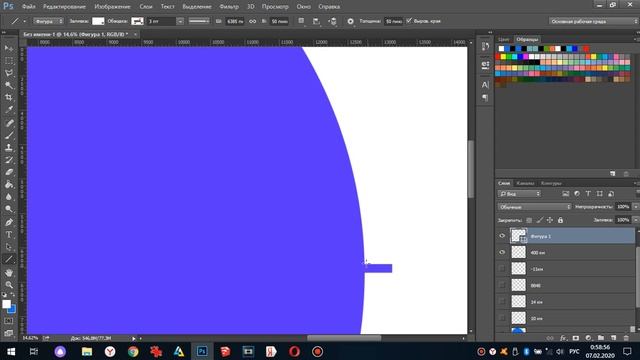Select the Eraser tool
Viewport: 640px width, 360px height.
(9, 172)
